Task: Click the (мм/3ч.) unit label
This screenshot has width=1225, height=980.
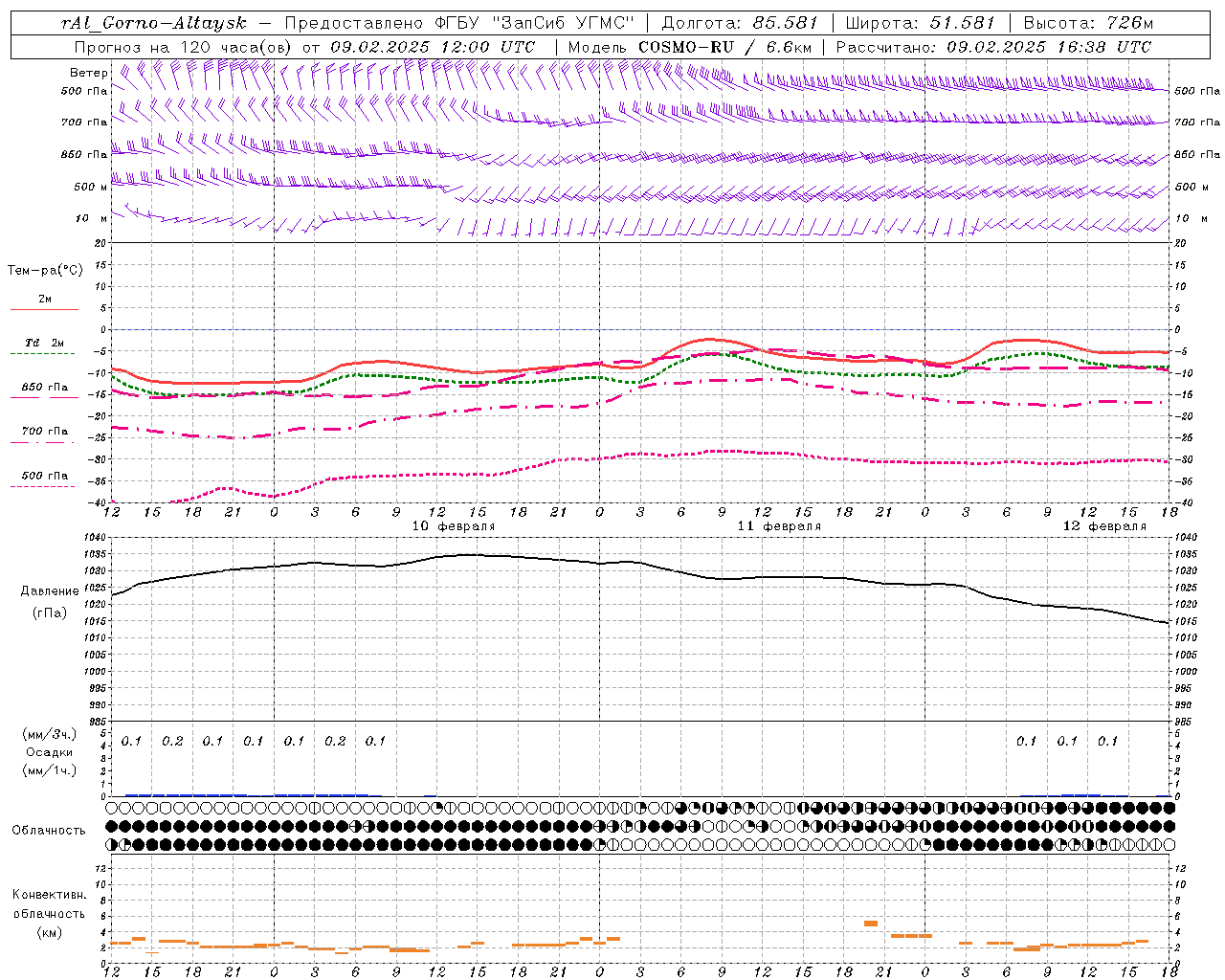Action: (x=50, y=734)
